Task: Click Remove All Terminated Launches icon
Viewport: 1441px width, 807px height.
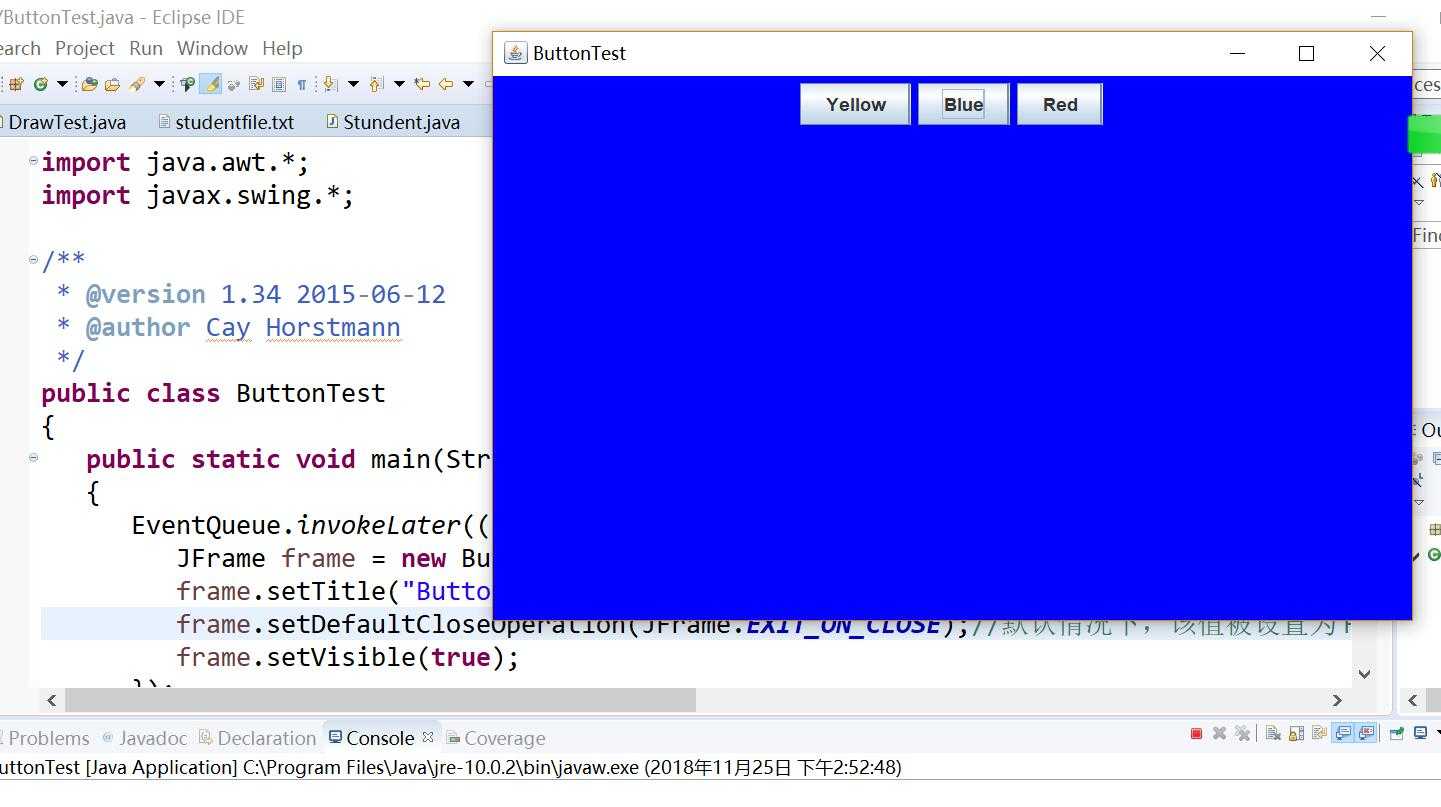Action: click(1243, 734)
